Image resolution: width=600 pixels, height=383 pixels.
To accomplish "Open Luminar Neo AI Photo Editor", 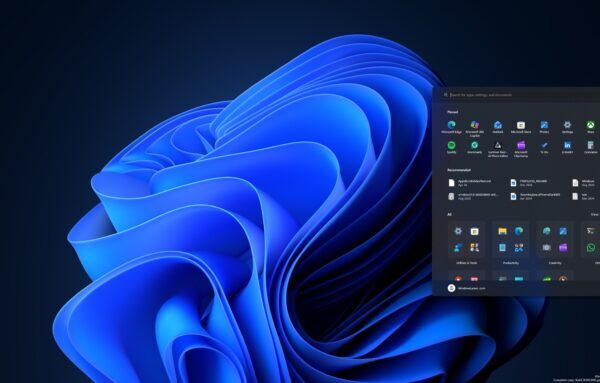I will click(x=498, y=149).
